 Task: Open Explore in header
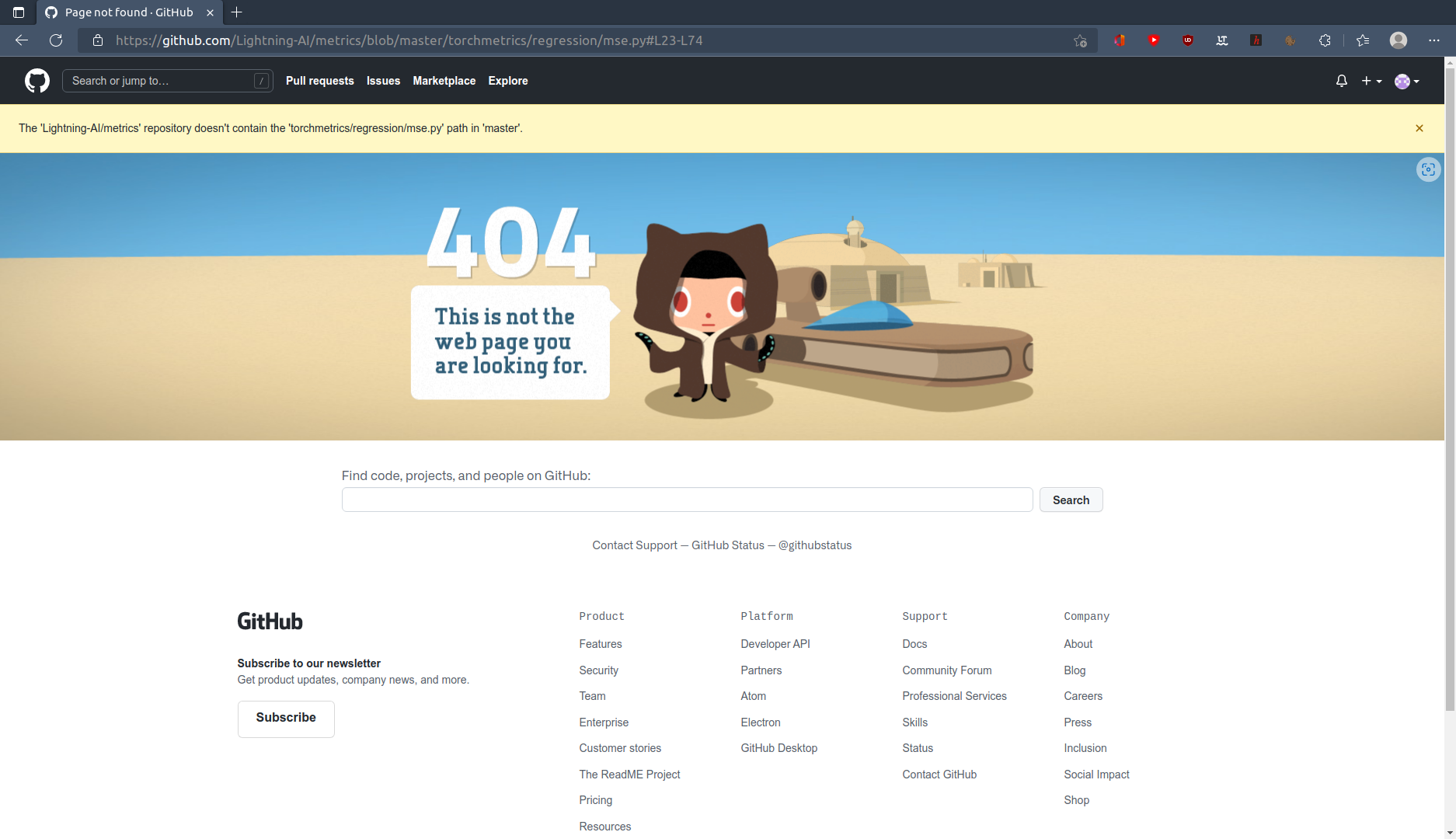click(508, 81)
